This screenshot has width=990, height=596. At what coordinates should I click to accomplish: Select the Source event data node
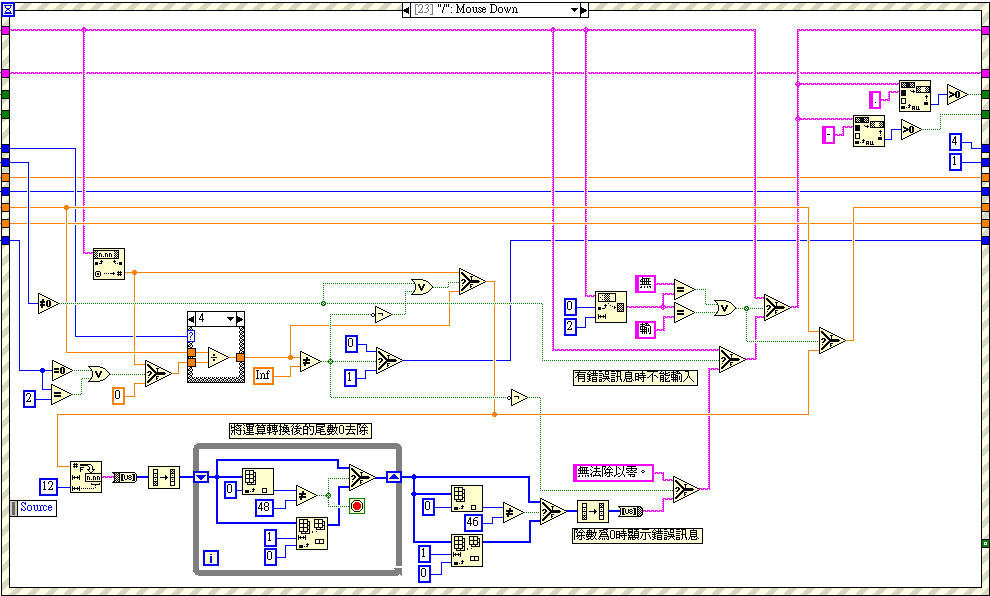point(33,508)
